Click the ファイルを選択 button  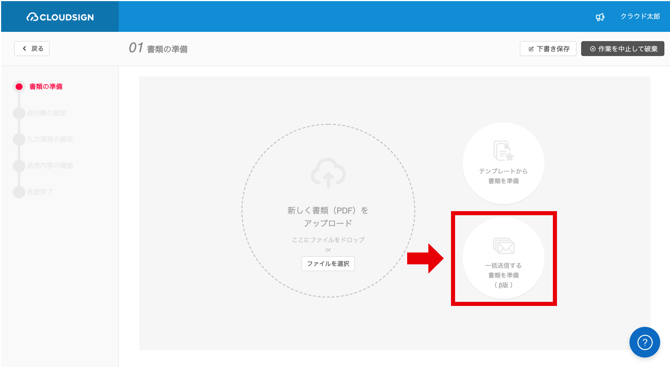pos(328,264)
